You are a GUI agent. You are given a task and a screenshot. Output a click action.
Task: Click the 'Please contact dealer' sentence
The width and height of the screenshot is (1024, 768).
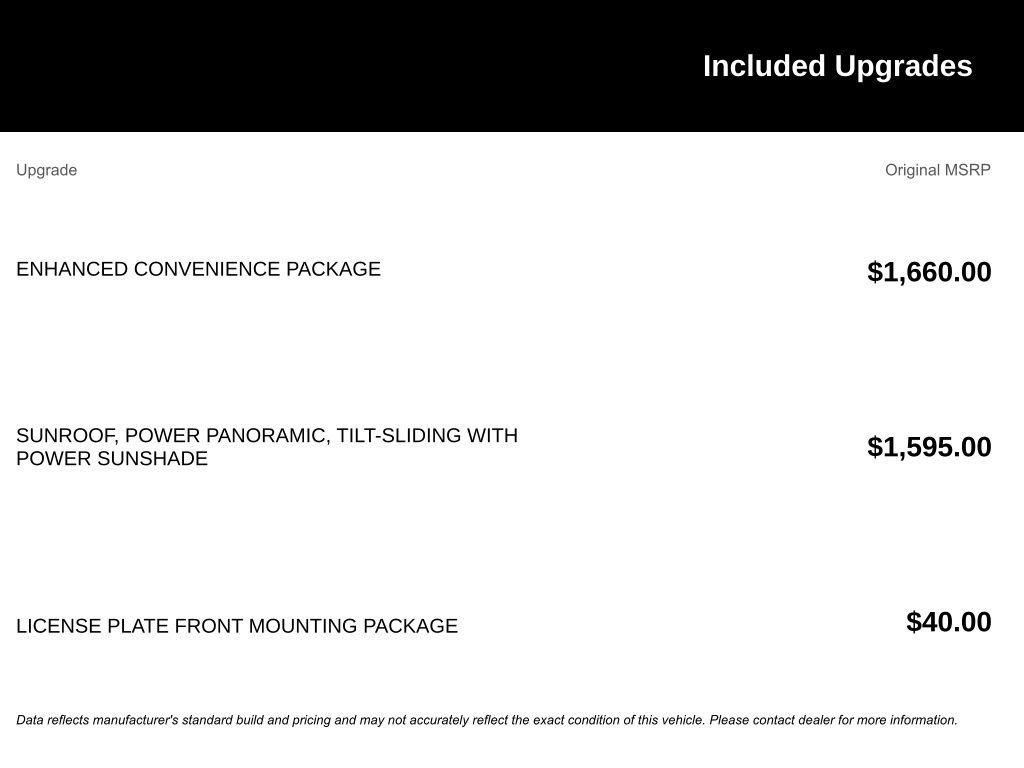tap(833, 720)
